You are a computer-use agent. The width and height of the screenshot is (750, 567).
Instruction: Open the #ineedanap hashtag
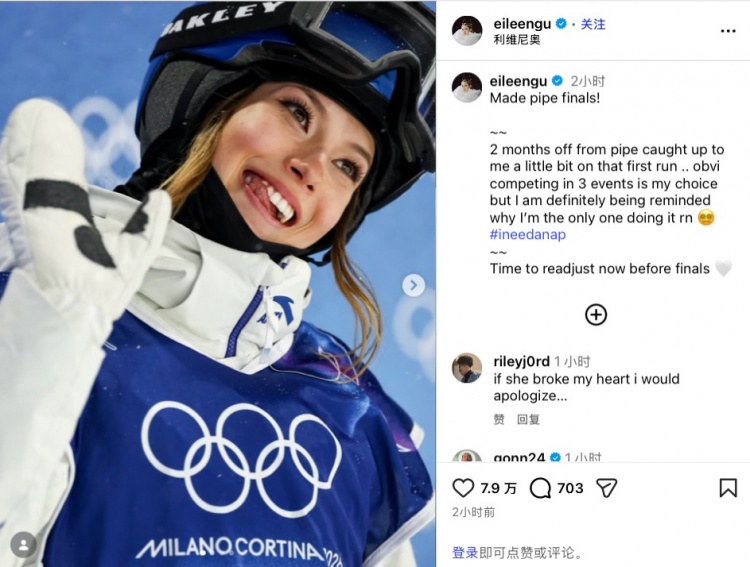click(x=528, y=234)
